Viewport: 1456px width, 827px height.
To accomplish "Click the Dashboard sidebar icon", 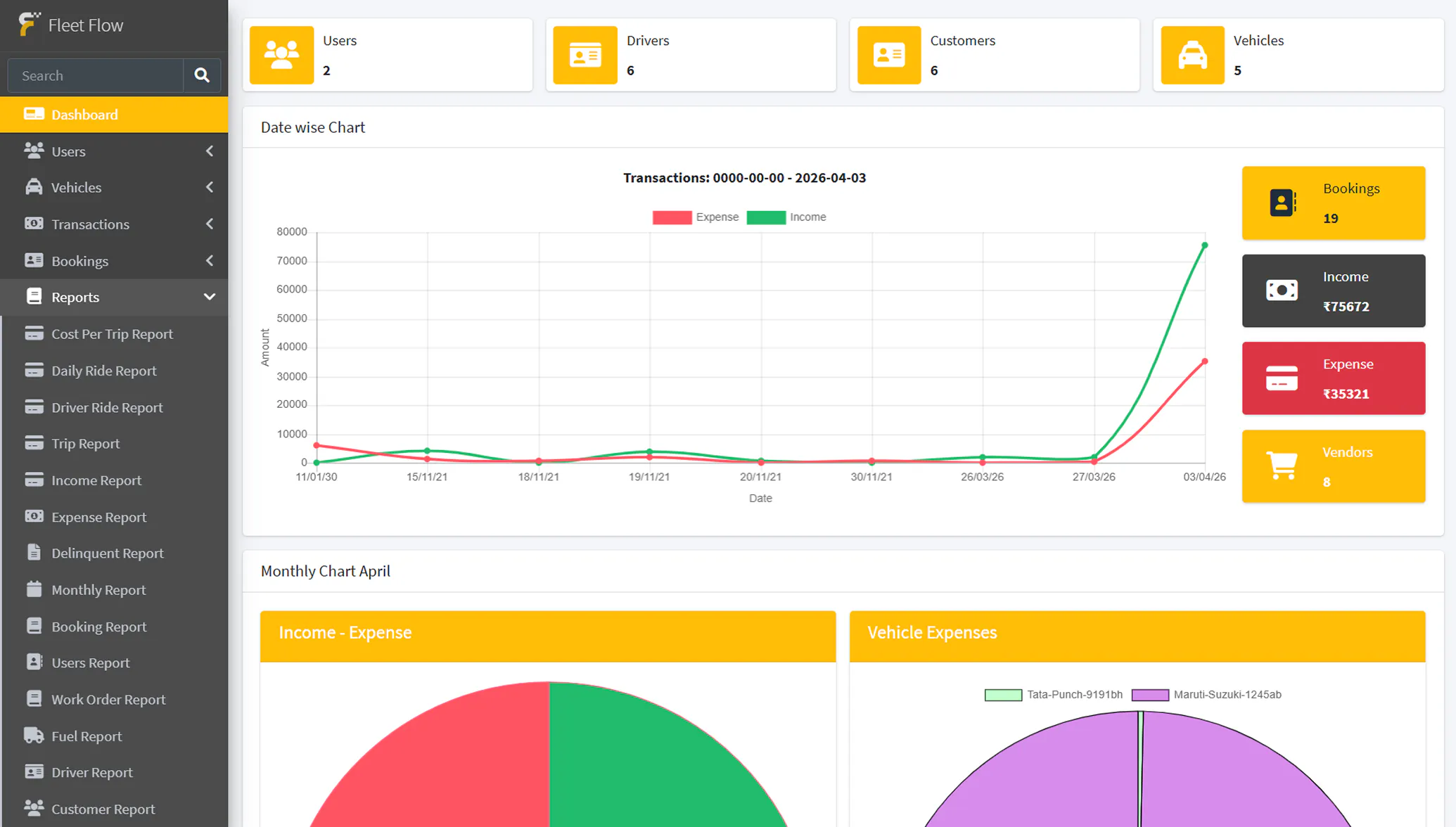I will pyautogui.click(x=34, y=114).
